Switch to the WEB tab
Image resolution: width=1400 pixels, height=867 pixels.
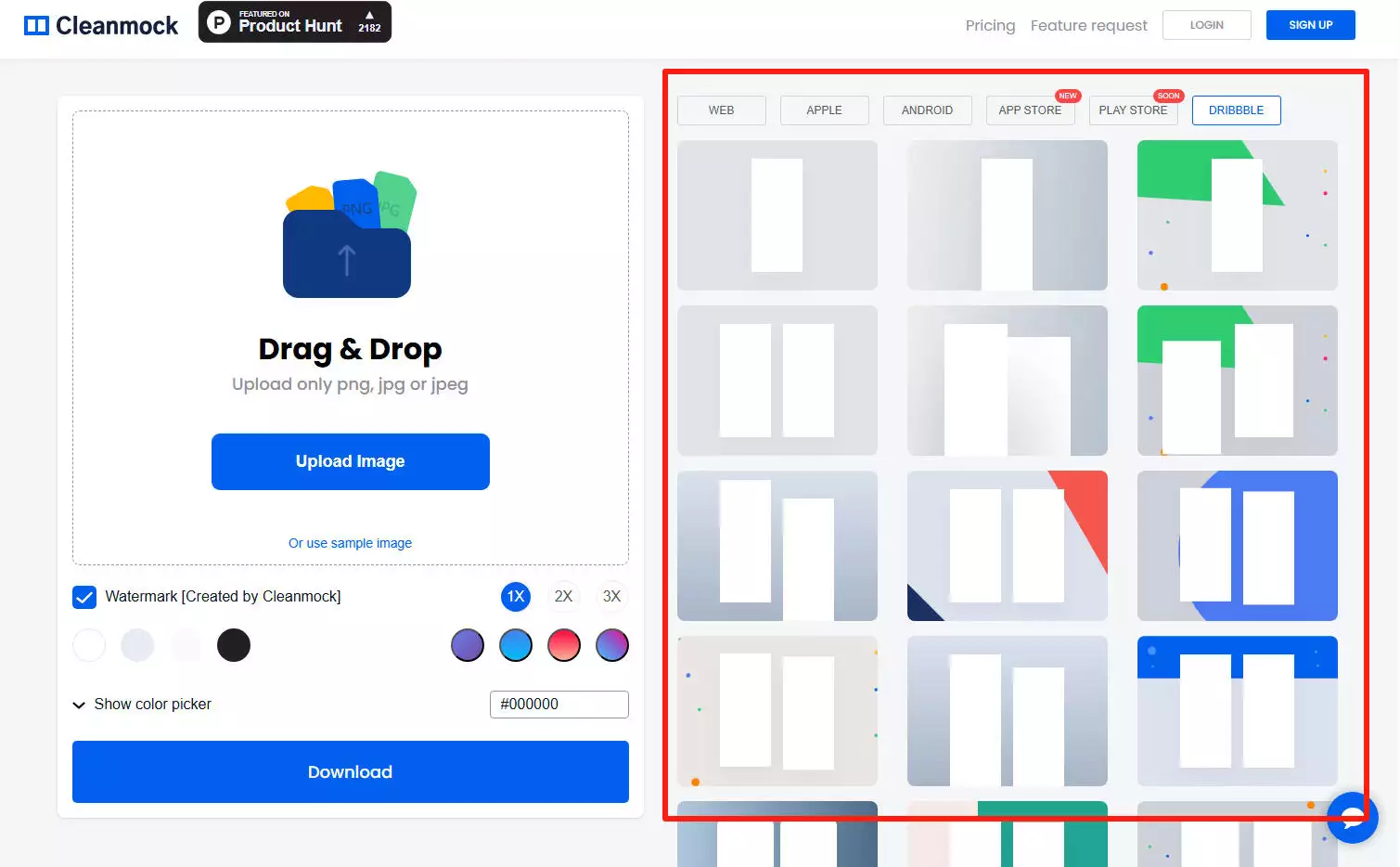click(722, 110)
